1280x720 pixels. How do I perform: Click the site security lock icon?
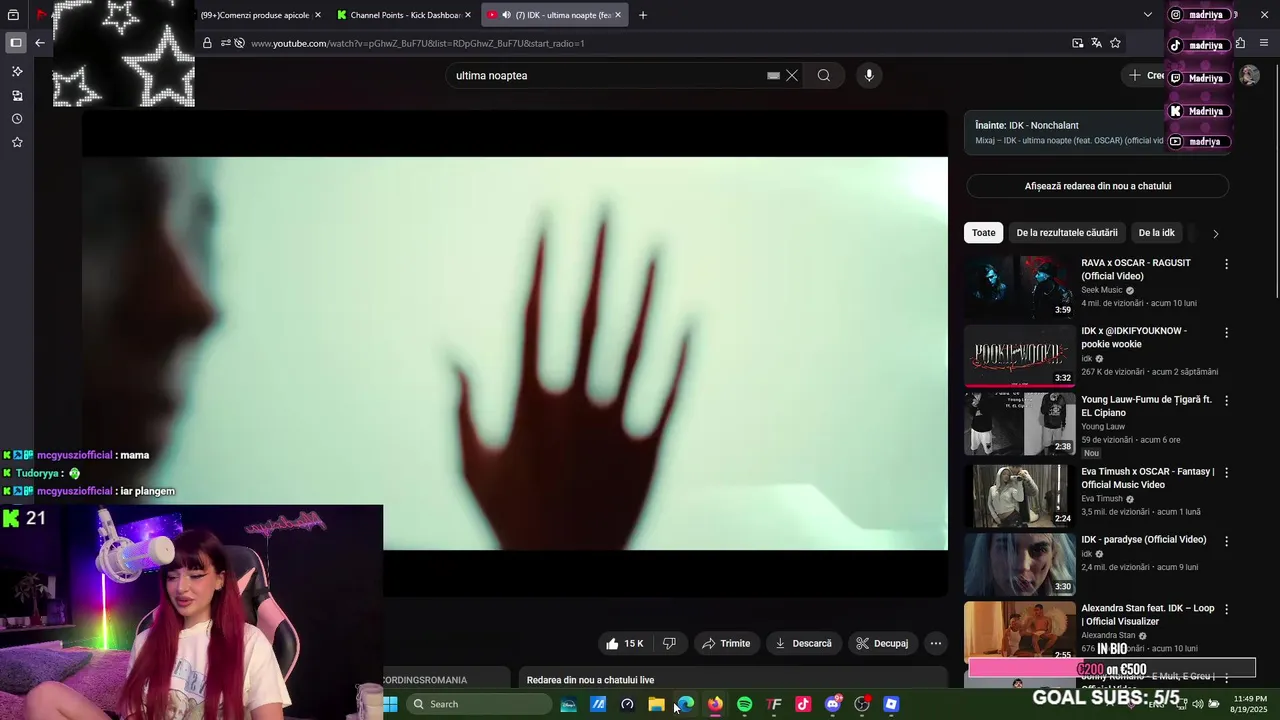tap(207, 43)
